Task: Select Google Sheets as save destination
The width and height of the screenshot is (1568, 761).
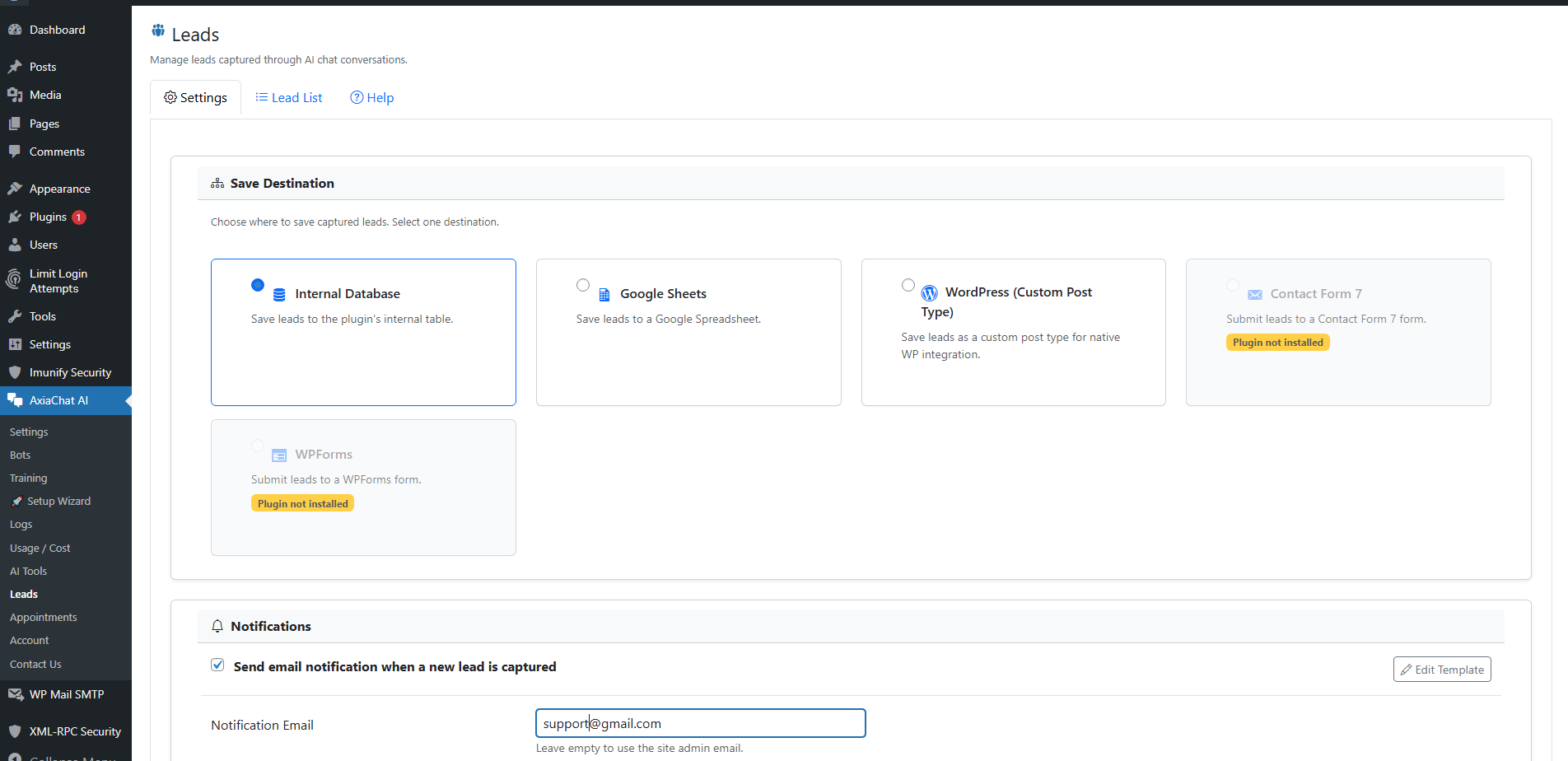Action: pyautogui.click(x=583, y=284)
